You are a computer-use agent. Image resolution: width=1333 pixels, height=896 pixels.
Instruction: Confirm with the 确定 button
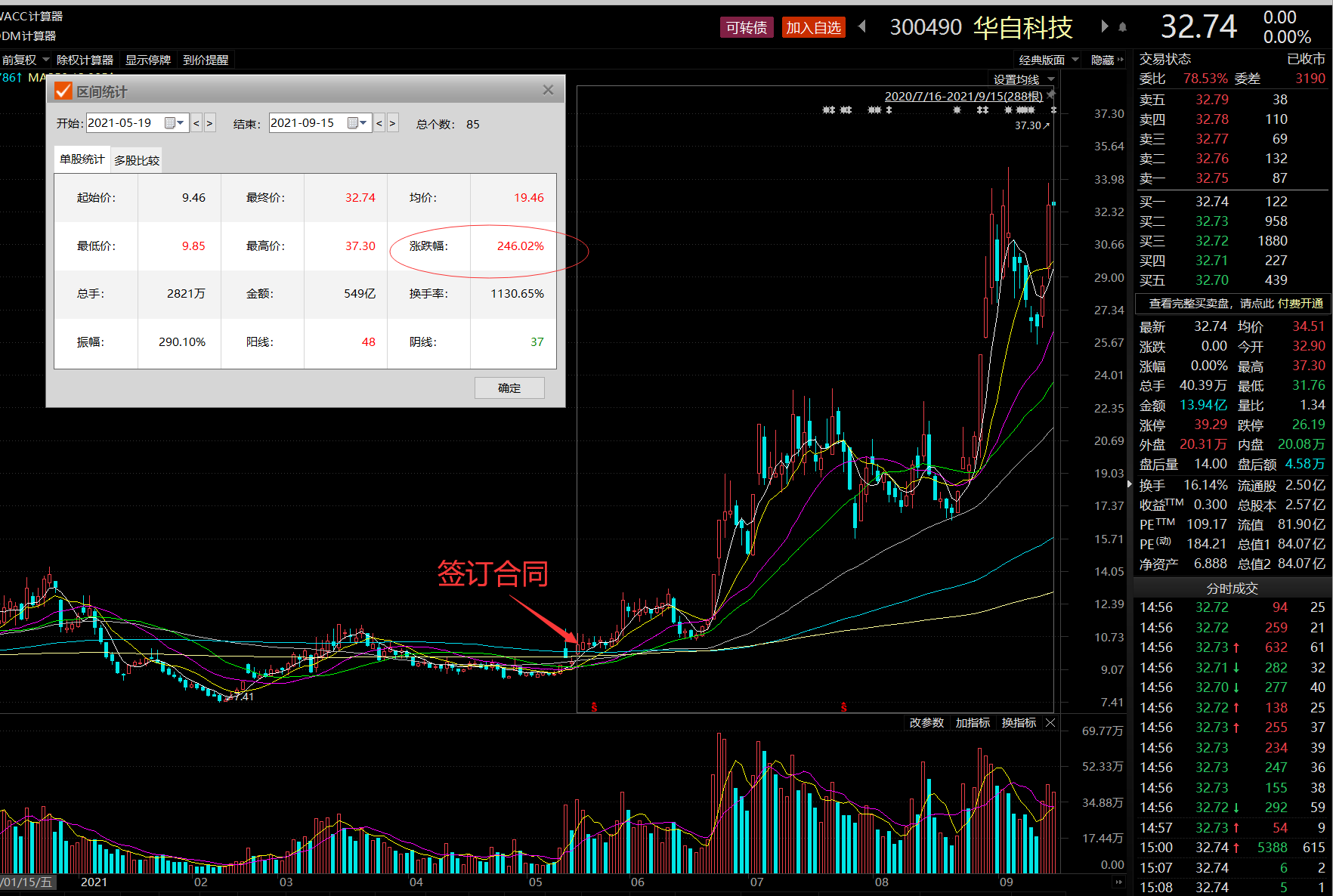pyautogui.click(x=509, y=388)
